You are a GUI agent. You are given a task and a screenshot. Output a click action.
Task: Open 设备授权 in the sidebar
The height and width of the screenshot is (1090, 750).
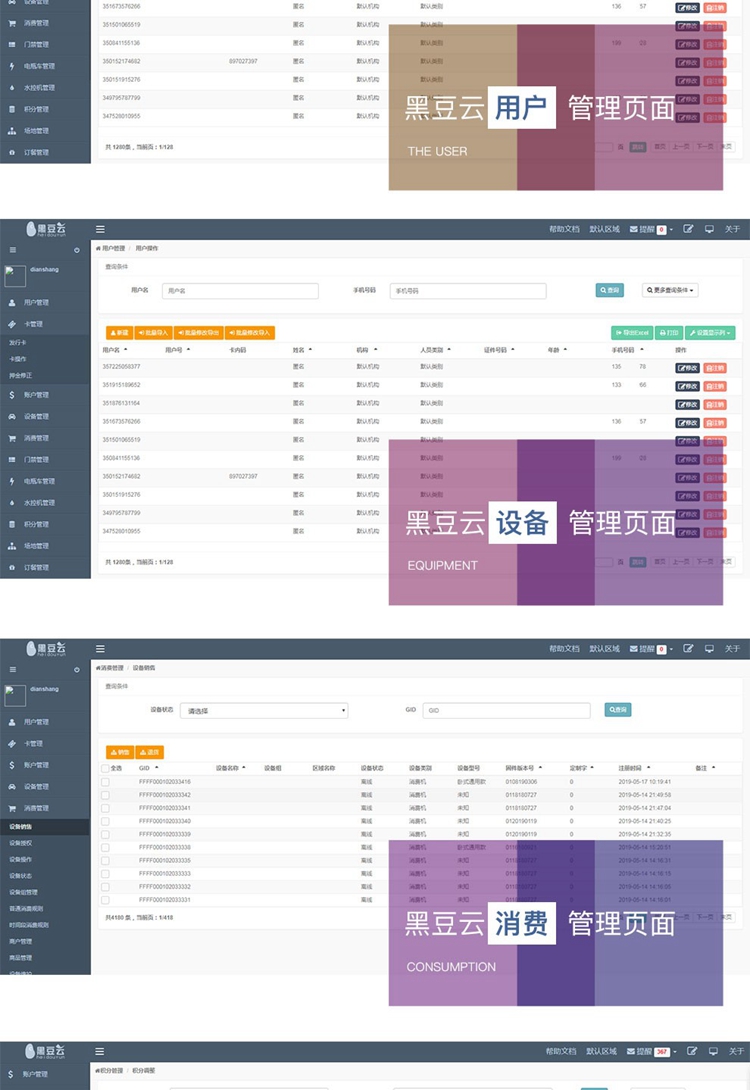(21, 843)
